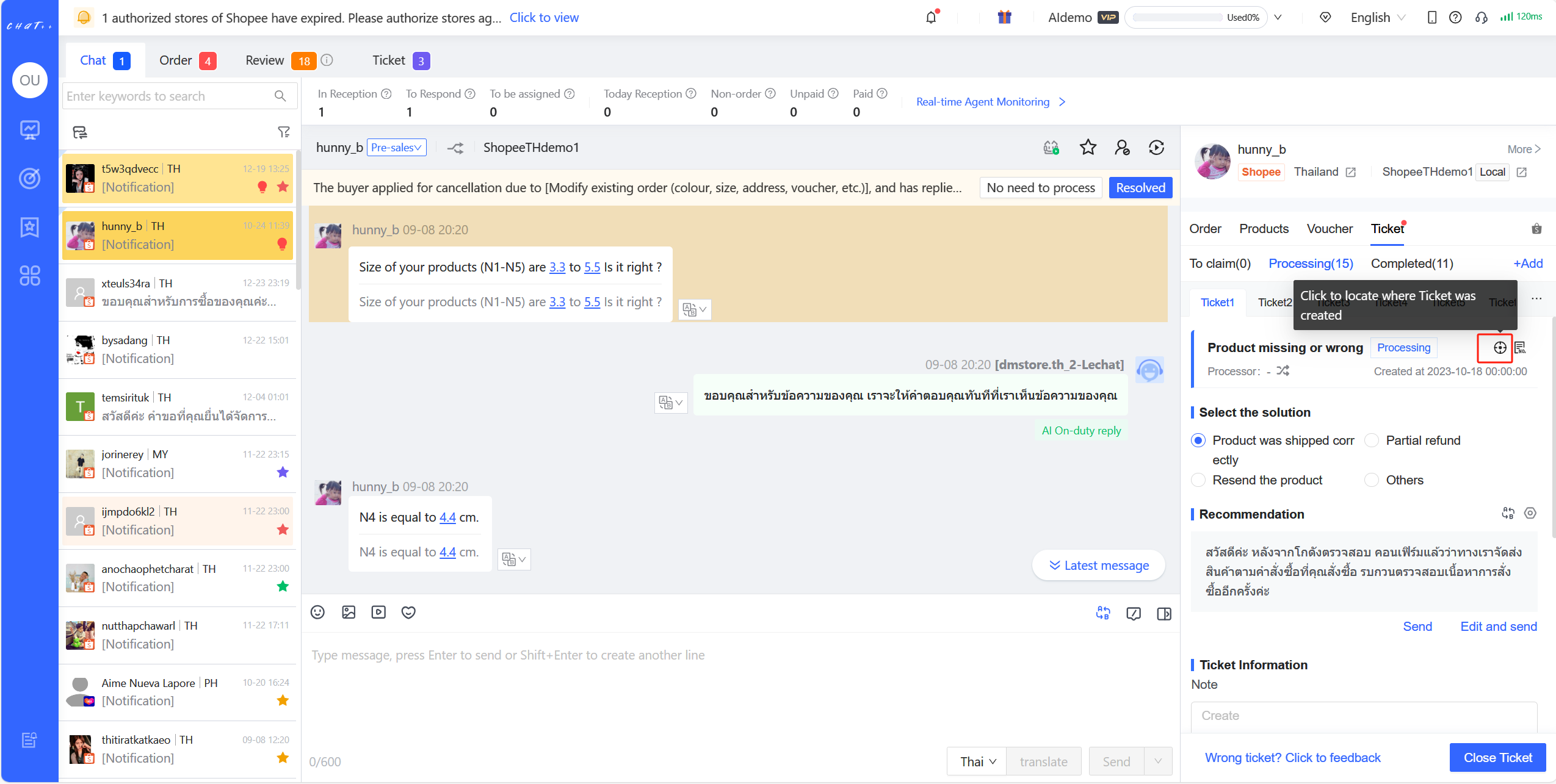Click the Close Ticket button
Viewport: 1556px width, 784px height.
coord(1497,757)
